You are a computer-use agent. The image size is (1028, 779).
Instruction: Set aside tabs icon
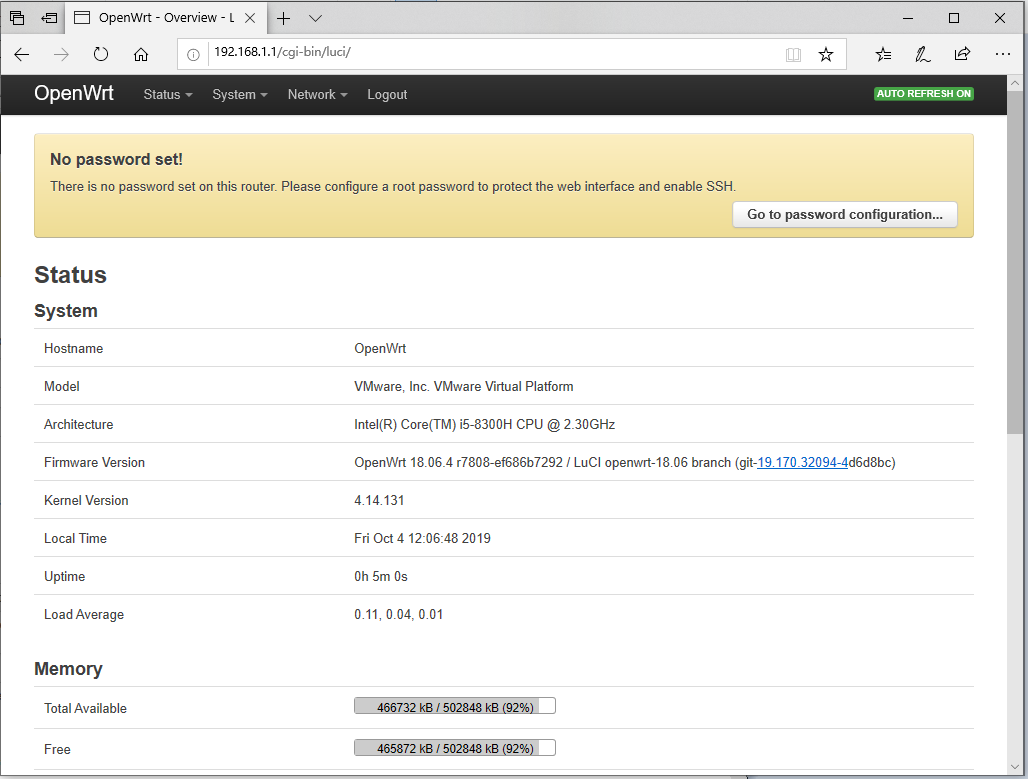49,18
